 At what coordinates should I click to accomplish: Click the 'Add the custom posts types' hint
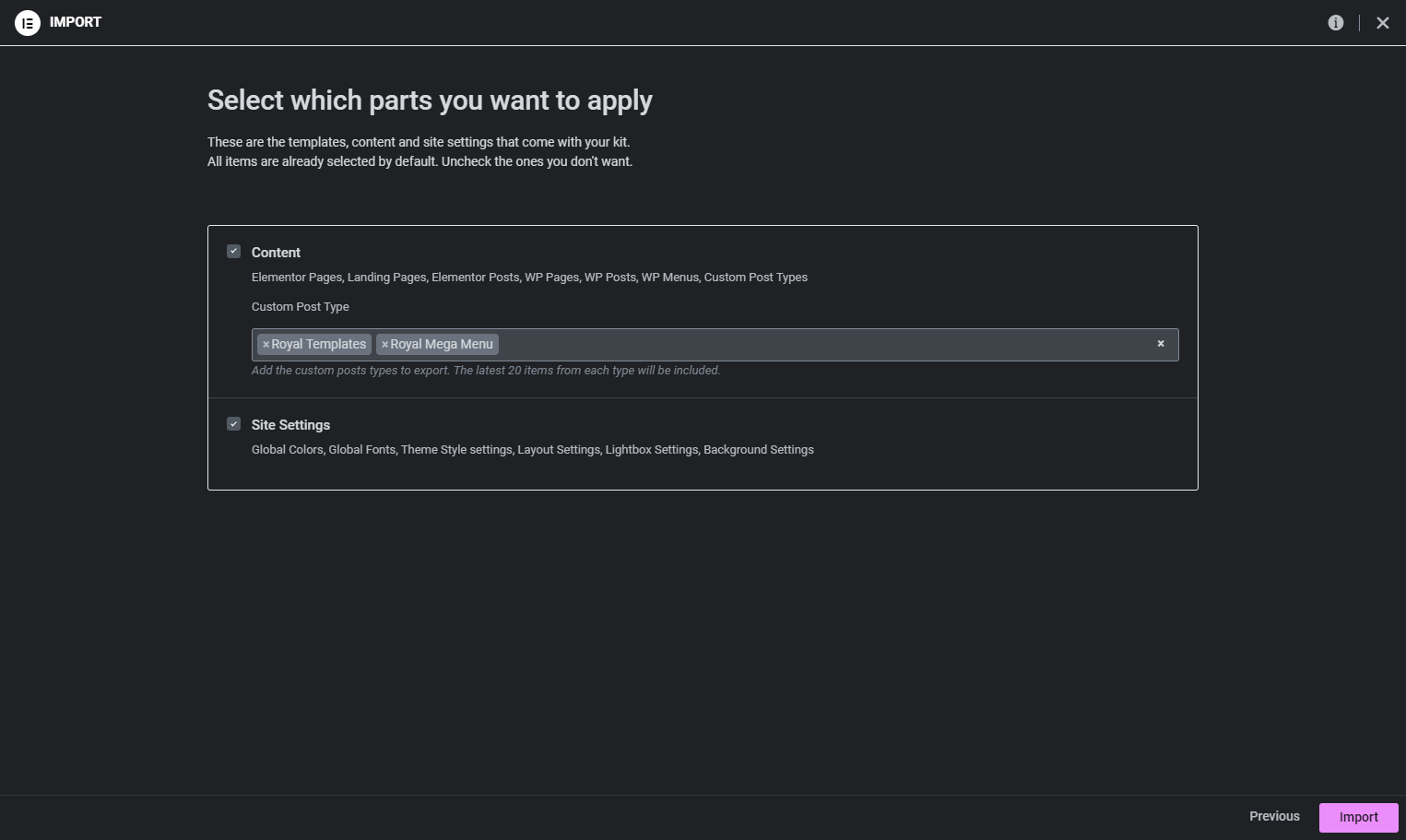[486, 371]
